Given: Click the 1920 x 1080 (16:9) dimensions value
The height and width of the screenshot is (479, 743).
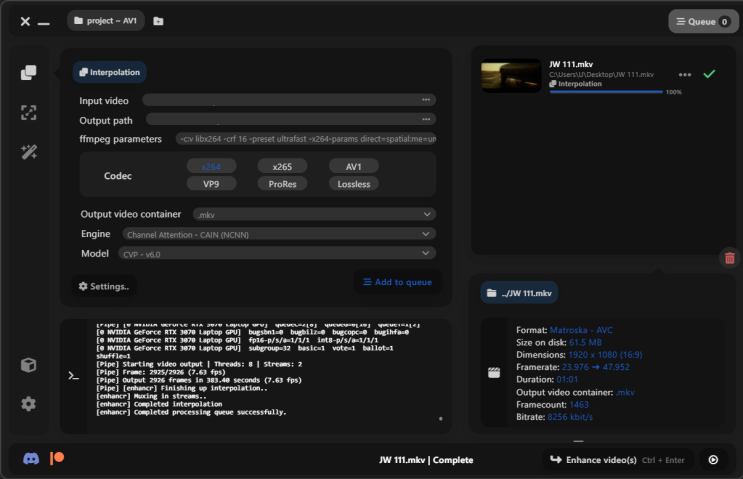Looking at the screenshot, I should 605,354.
